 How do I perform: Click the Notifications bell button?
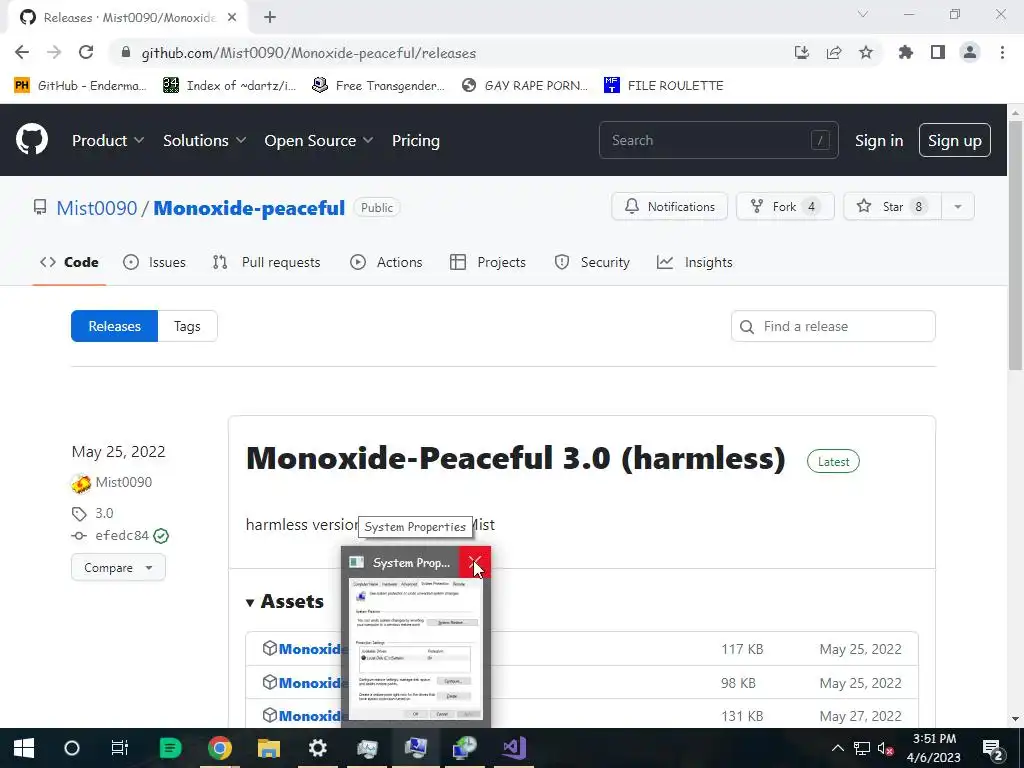669,206
